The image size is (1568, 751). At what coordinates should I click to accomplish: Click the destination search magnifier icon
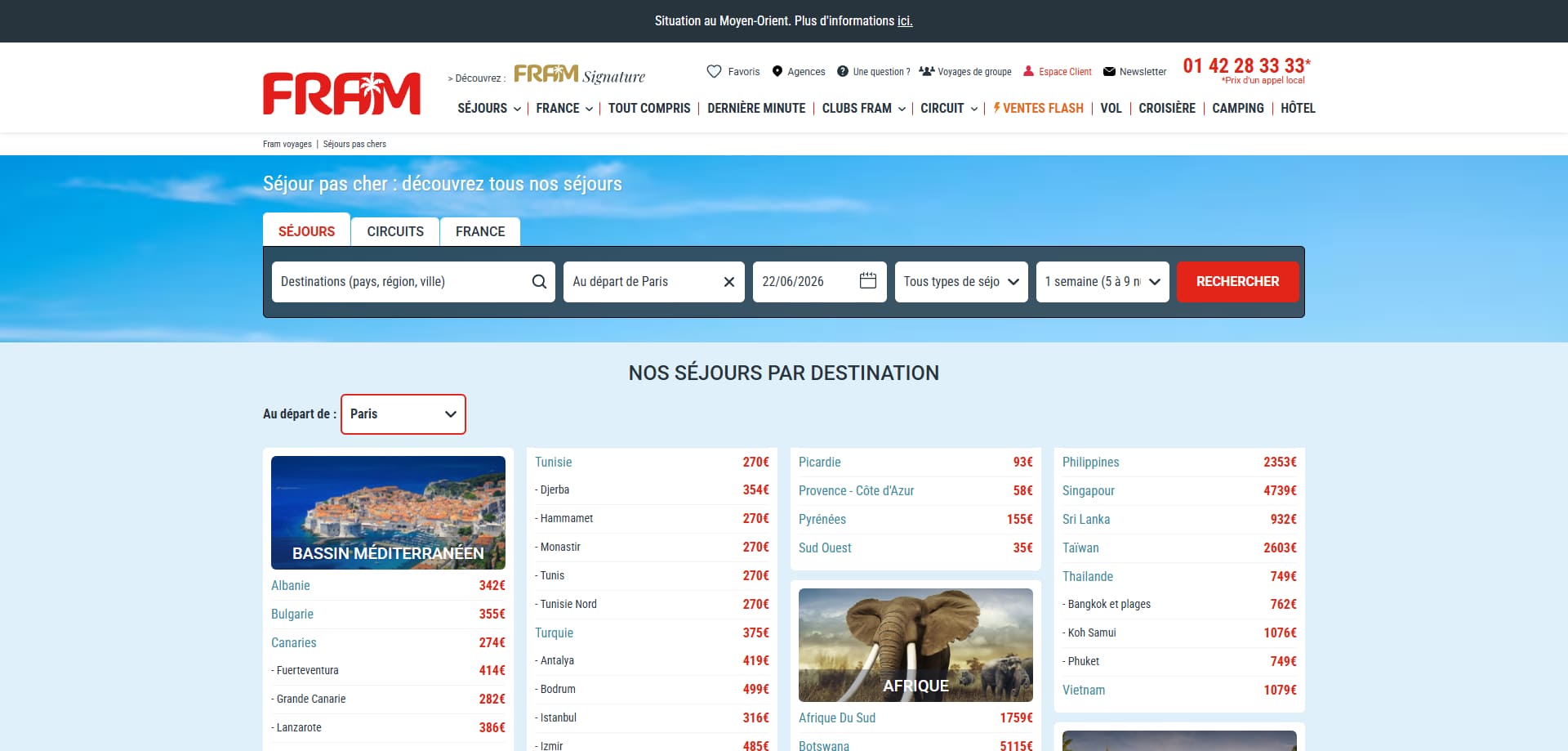(x=539, y=282)
